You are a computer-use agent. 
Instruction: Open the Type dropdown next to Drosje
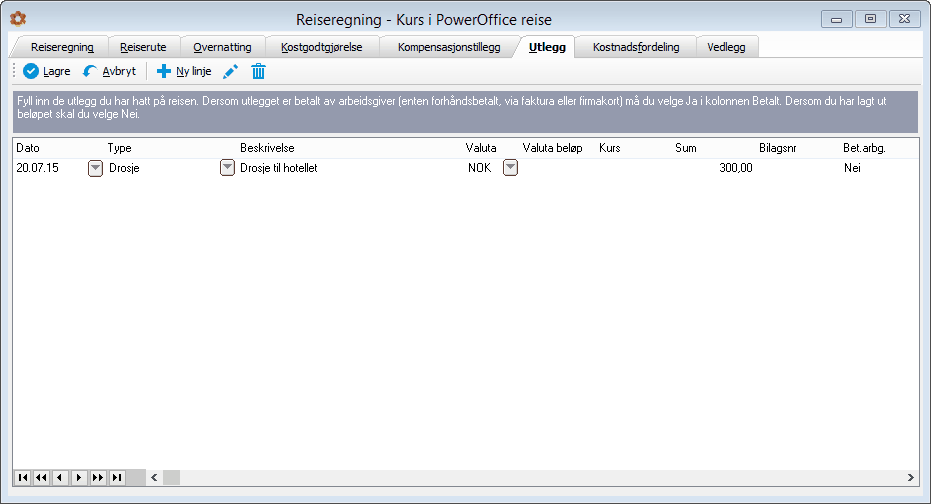pos(227,168)
